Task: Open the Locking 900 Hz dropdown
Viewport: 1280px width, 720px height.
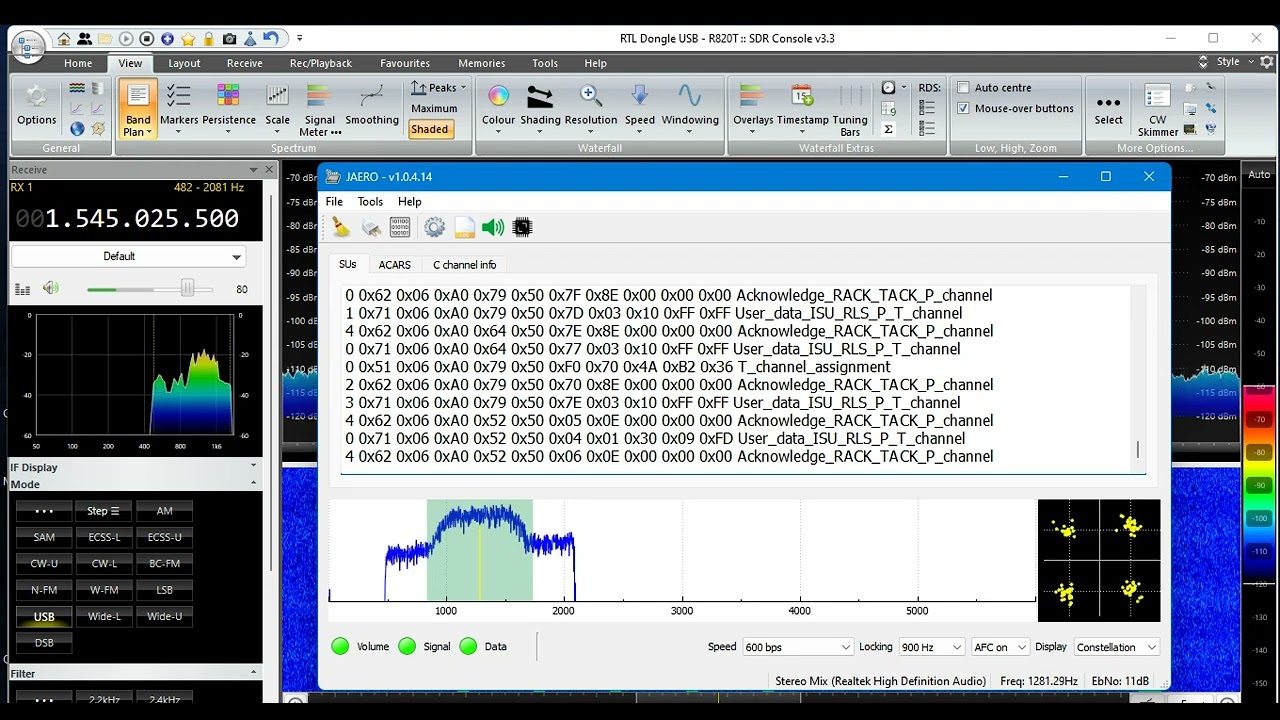Action: tap(931, 647)
